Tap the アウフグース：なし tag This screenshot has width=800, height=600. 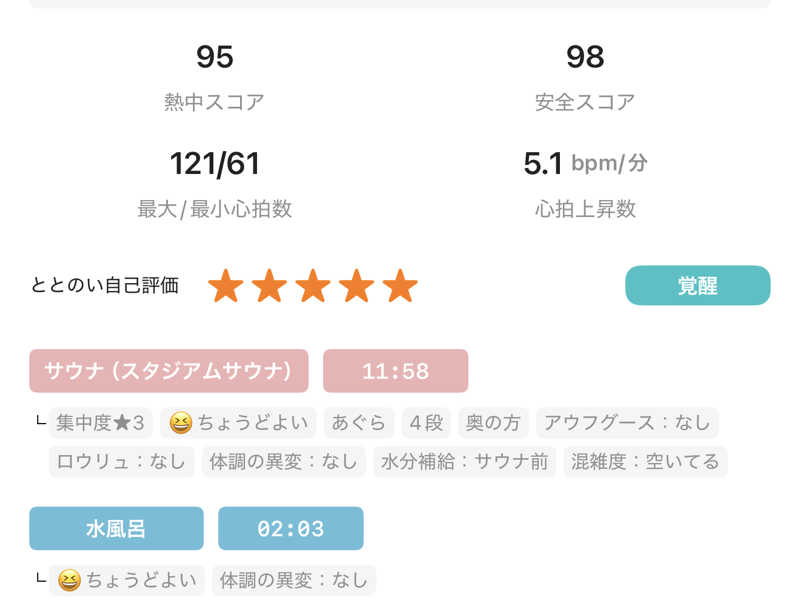coord(627,423)
